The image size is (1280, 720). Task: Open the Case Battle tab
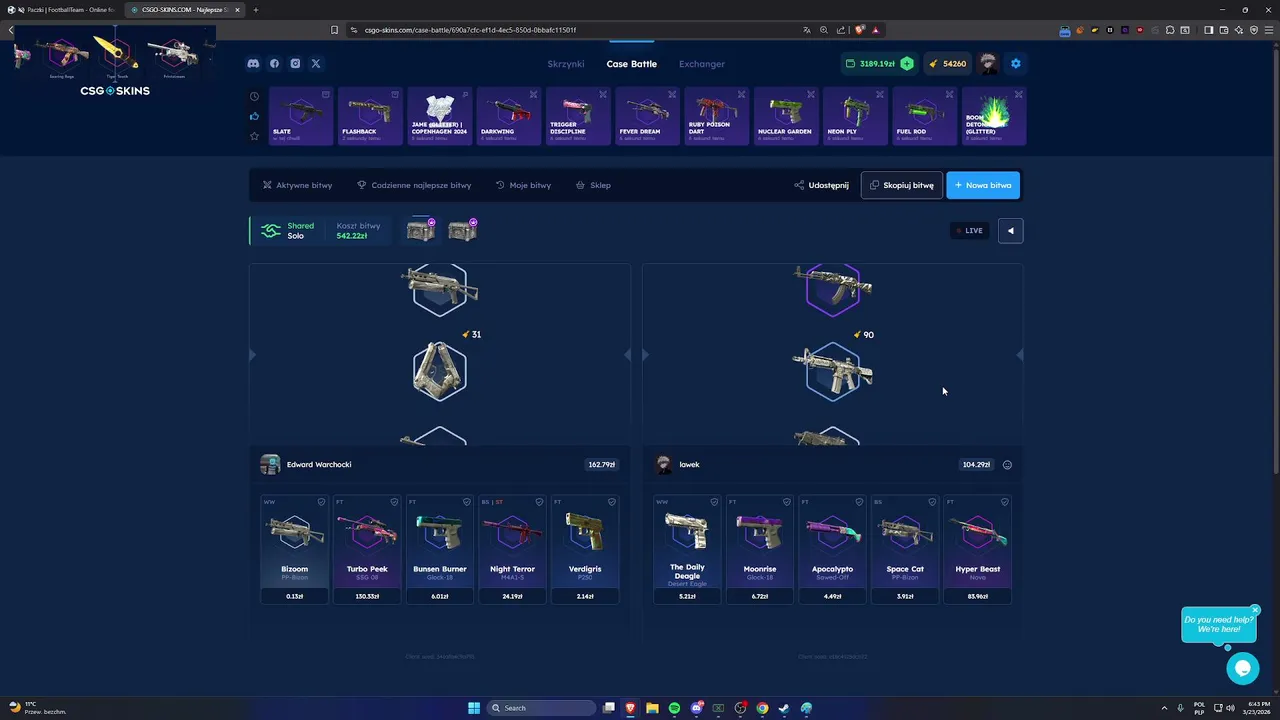(x=632, y=64)
